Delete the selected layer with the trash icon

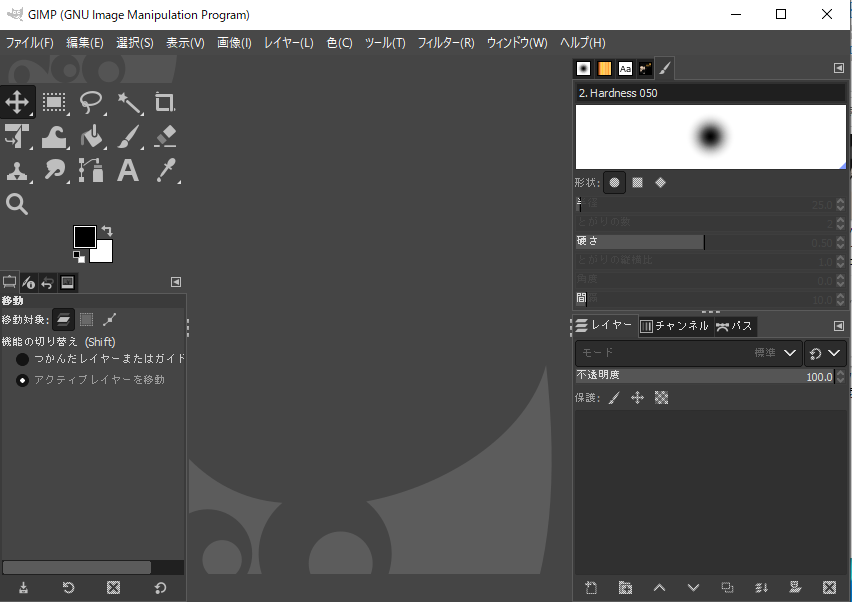coord(829,588)
